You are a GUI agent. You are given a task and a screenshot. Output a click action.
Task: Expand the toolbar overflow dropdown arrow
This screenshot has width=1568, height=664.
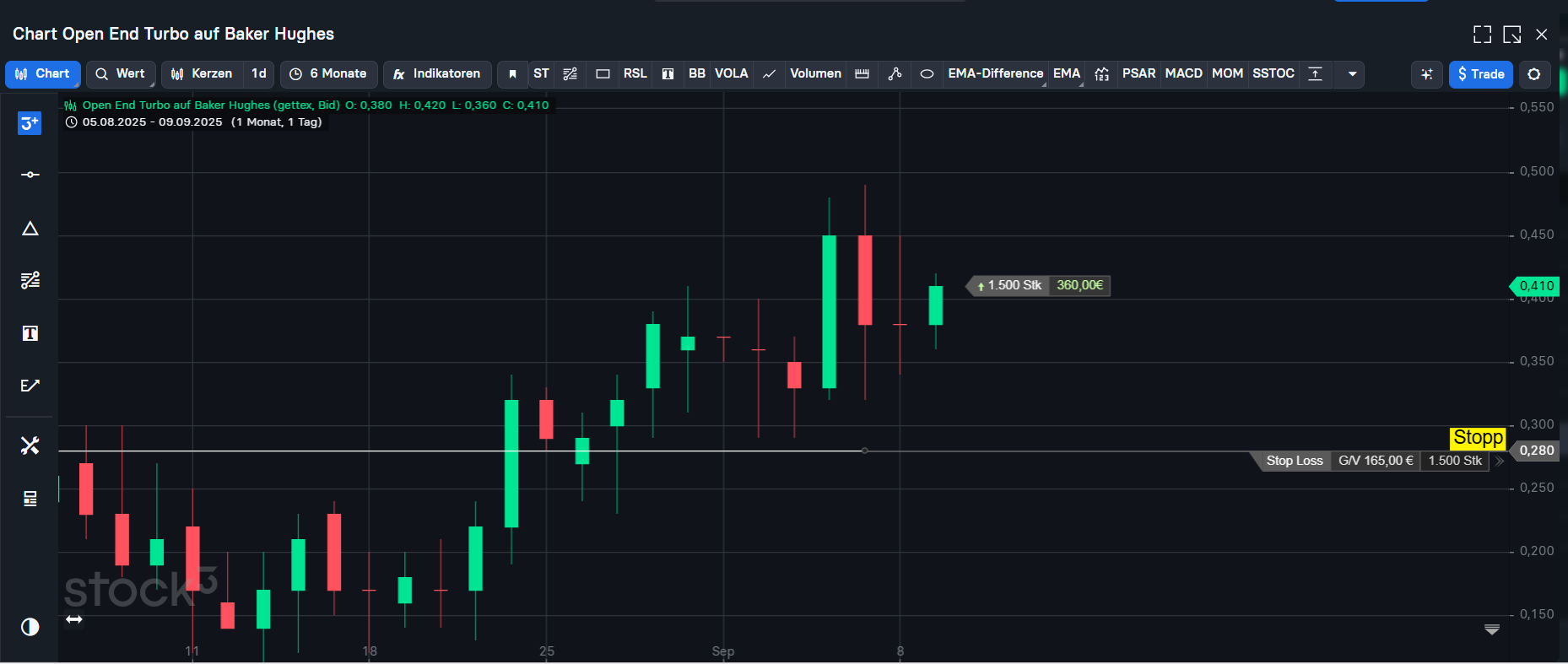pos(1352,74)
